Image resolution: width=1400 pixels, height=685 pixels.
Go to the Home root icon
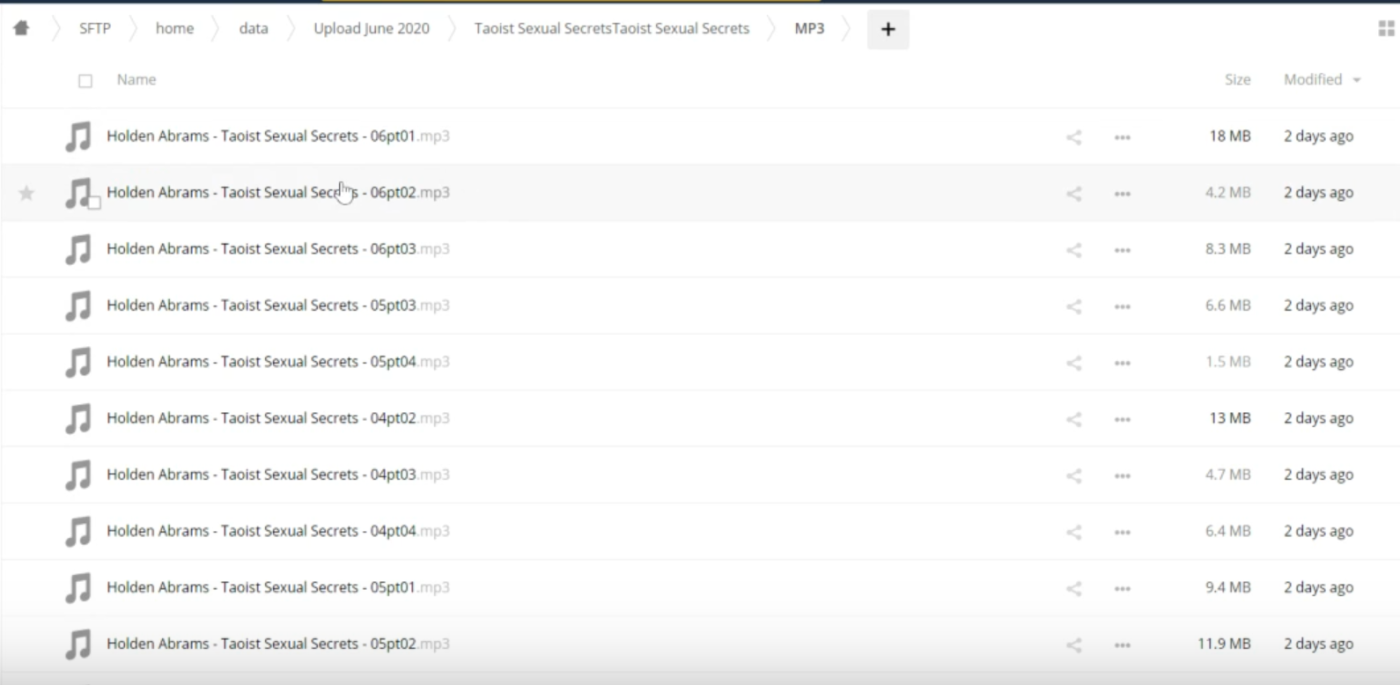coord(21,28)
